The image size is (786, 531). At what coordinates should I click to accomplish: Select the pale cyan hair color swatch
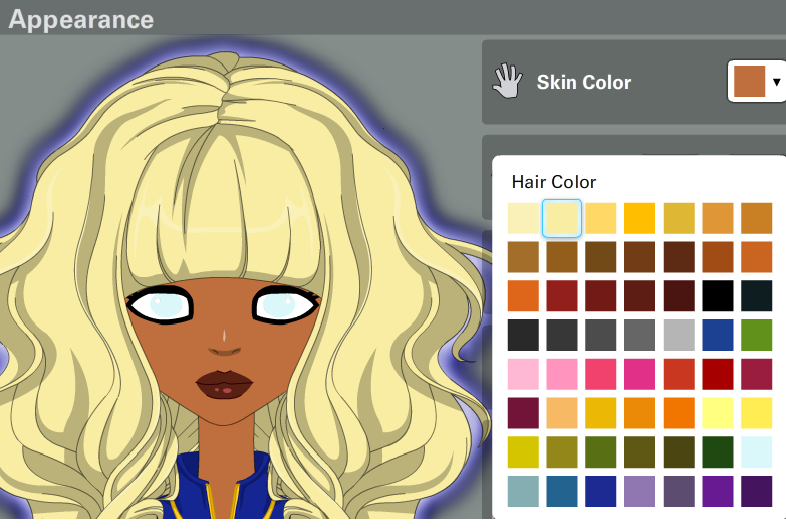tap(757, 452)
